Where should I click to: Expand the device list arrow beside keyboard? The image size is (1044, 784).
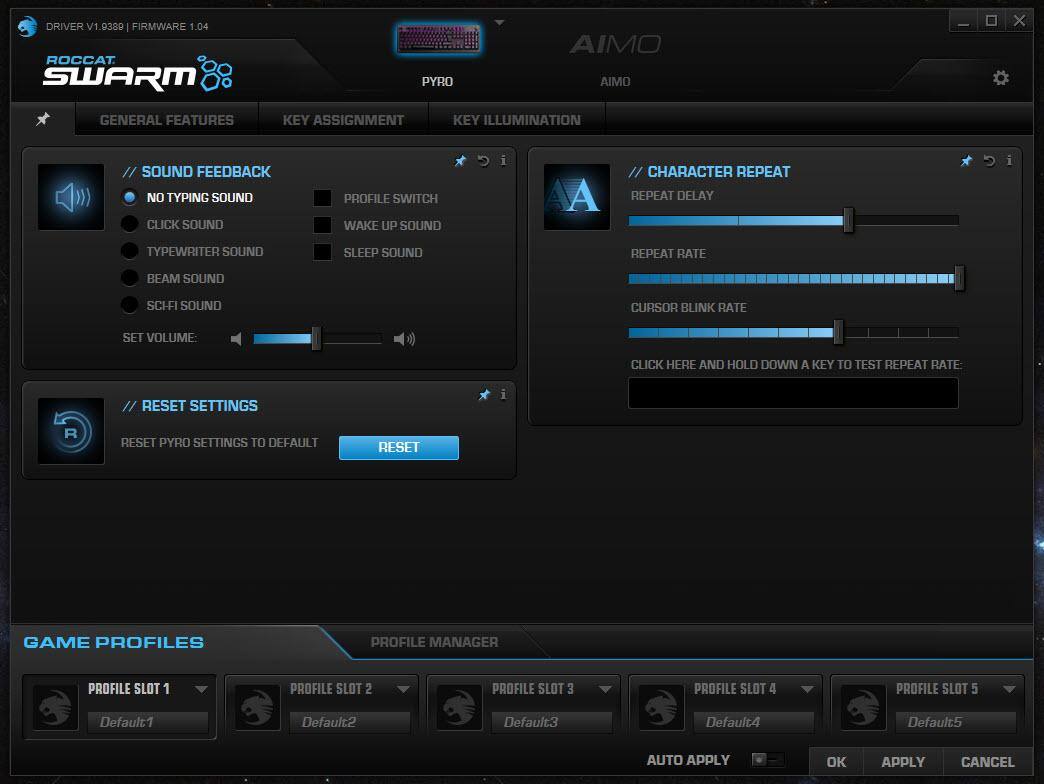coord(500,22)
